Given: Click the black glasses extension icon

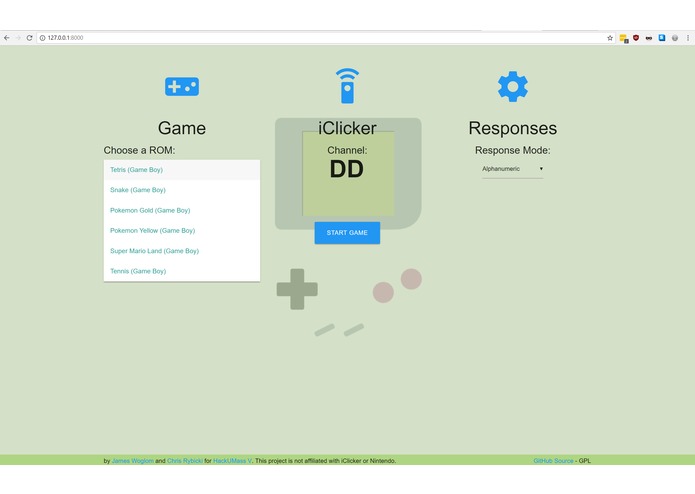Looking at the screenshot, I should (649, 38).
